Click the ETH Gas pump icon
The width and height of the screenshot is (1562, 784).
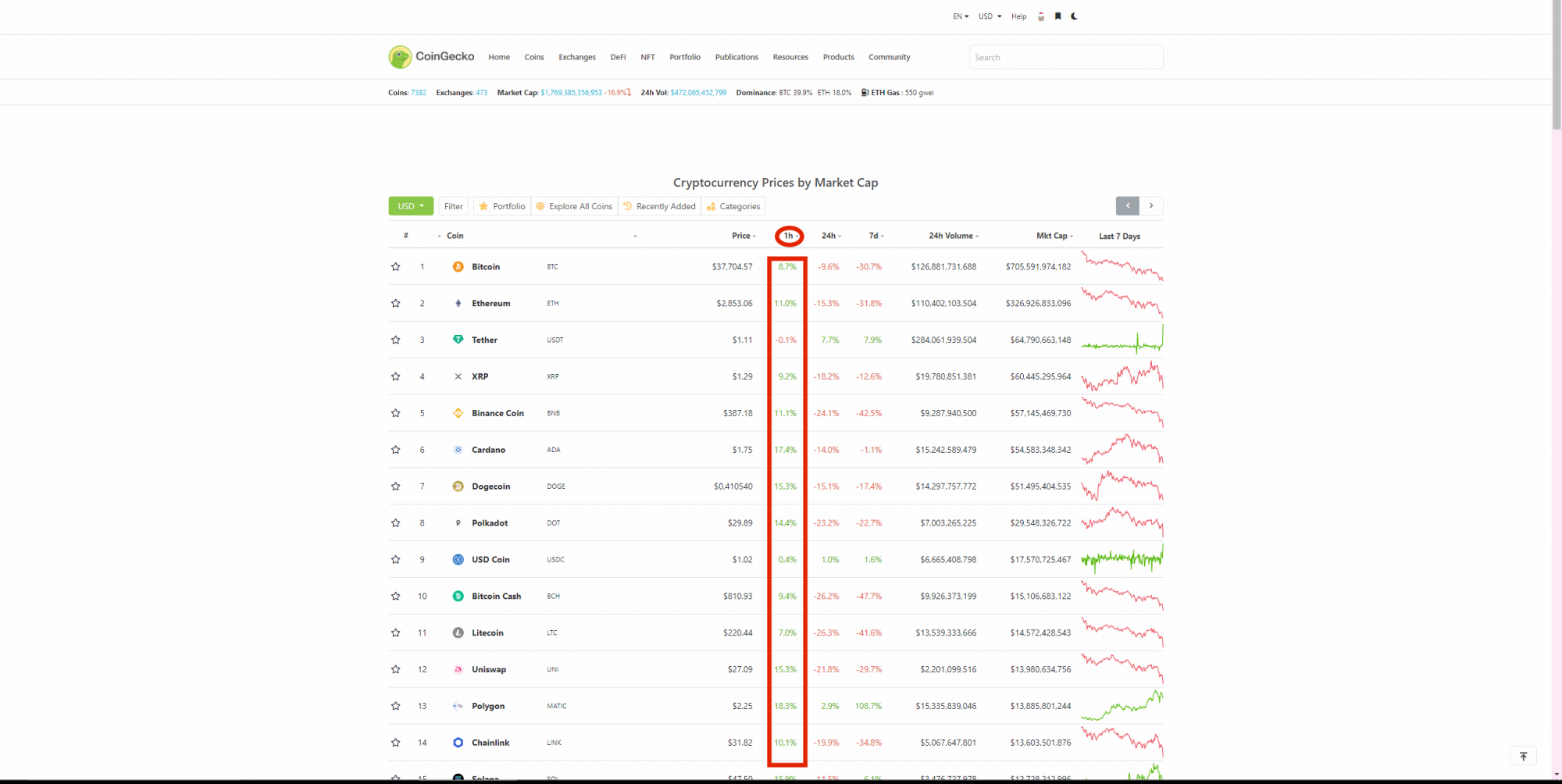point(865,93)
